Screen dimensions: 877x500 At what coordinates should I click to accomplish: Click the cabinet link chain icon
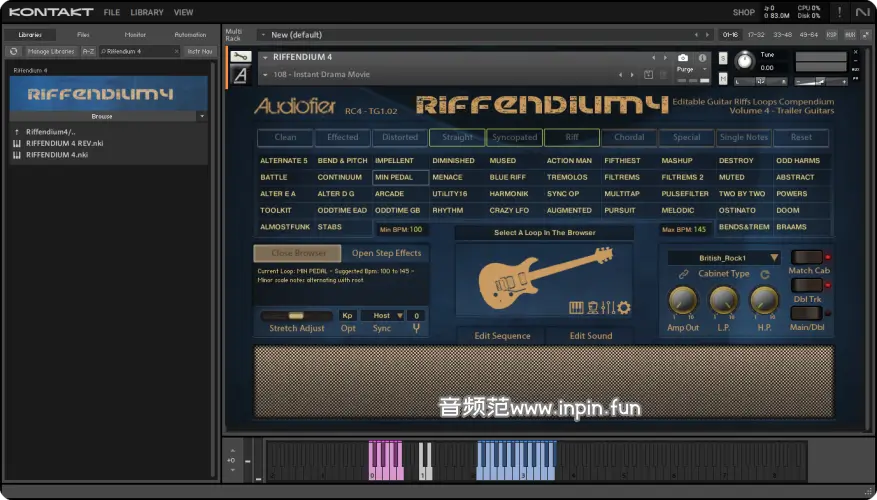click(x=684, y=274)
